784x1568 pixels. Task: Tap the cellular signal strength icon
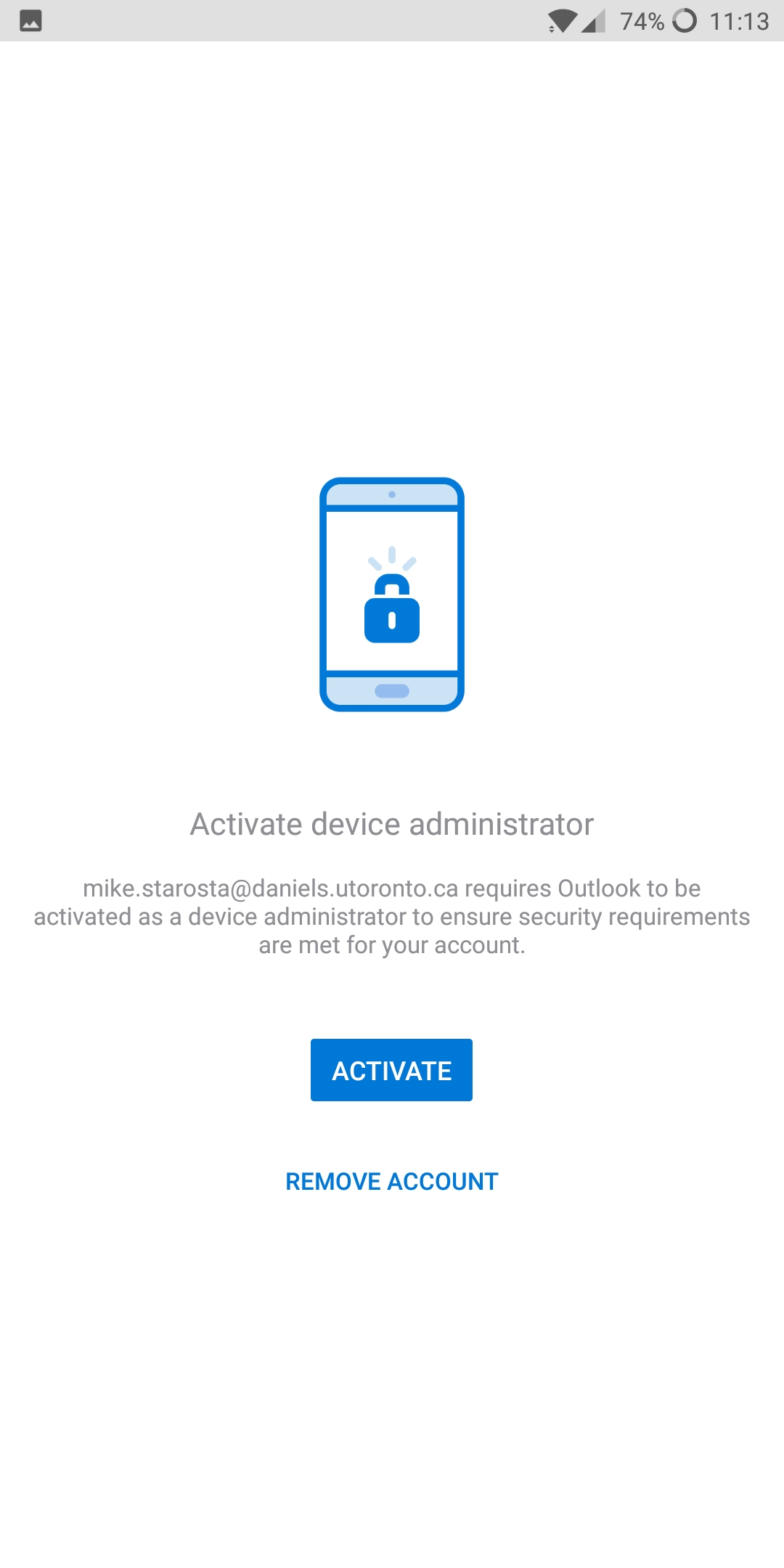[593, 21]
